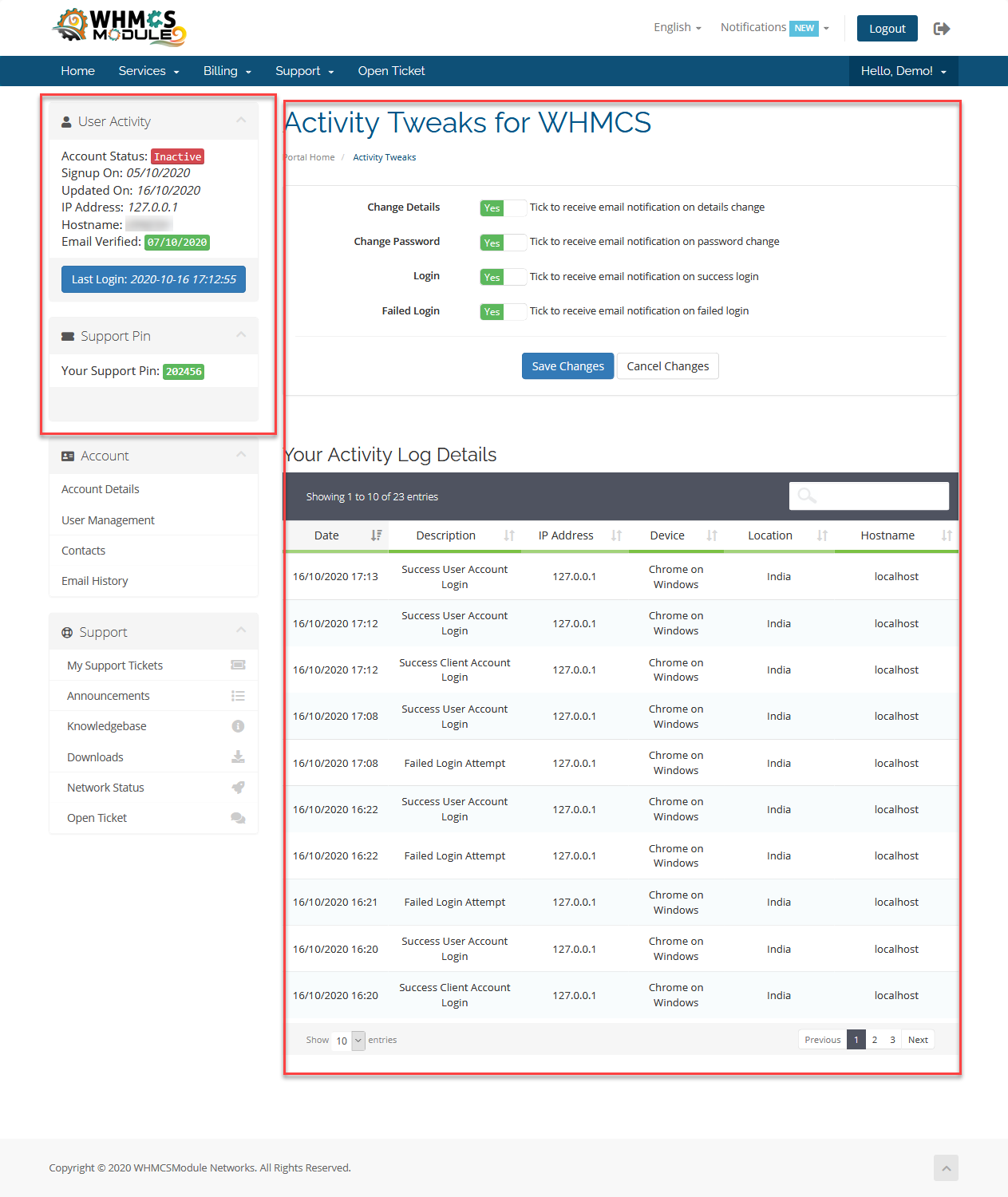Click the ticket icon beside My Support Tickets
Viewport: 1008px width, 1197px height.
pos(238,665)
